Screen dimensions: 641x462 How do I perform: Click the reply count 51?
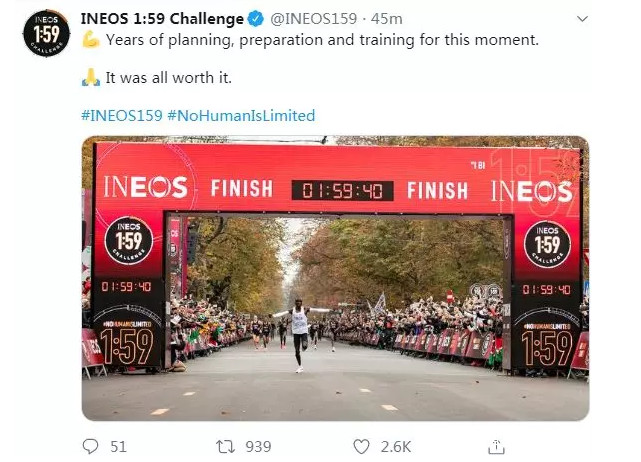[118, 446]
